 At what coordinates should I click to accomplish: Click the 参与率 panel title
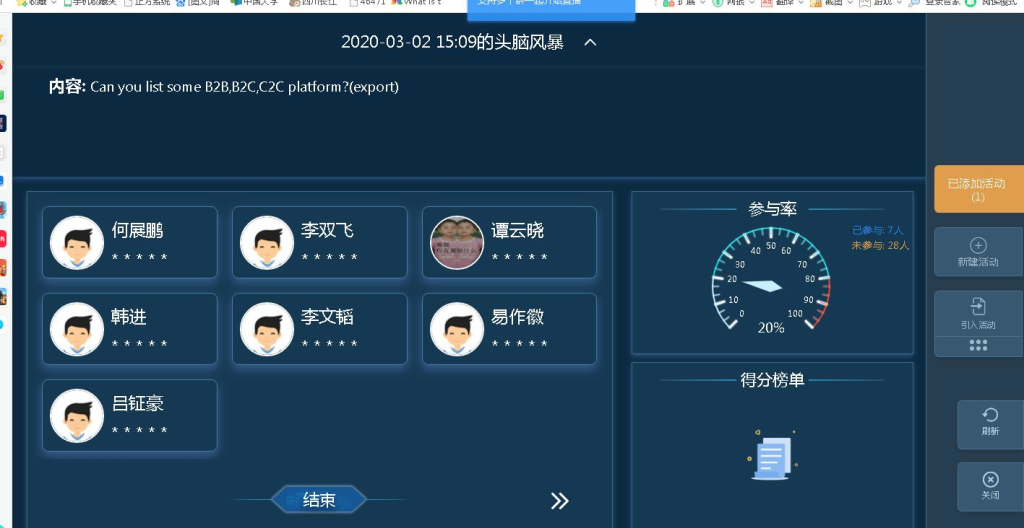click(x=773, y=209)
